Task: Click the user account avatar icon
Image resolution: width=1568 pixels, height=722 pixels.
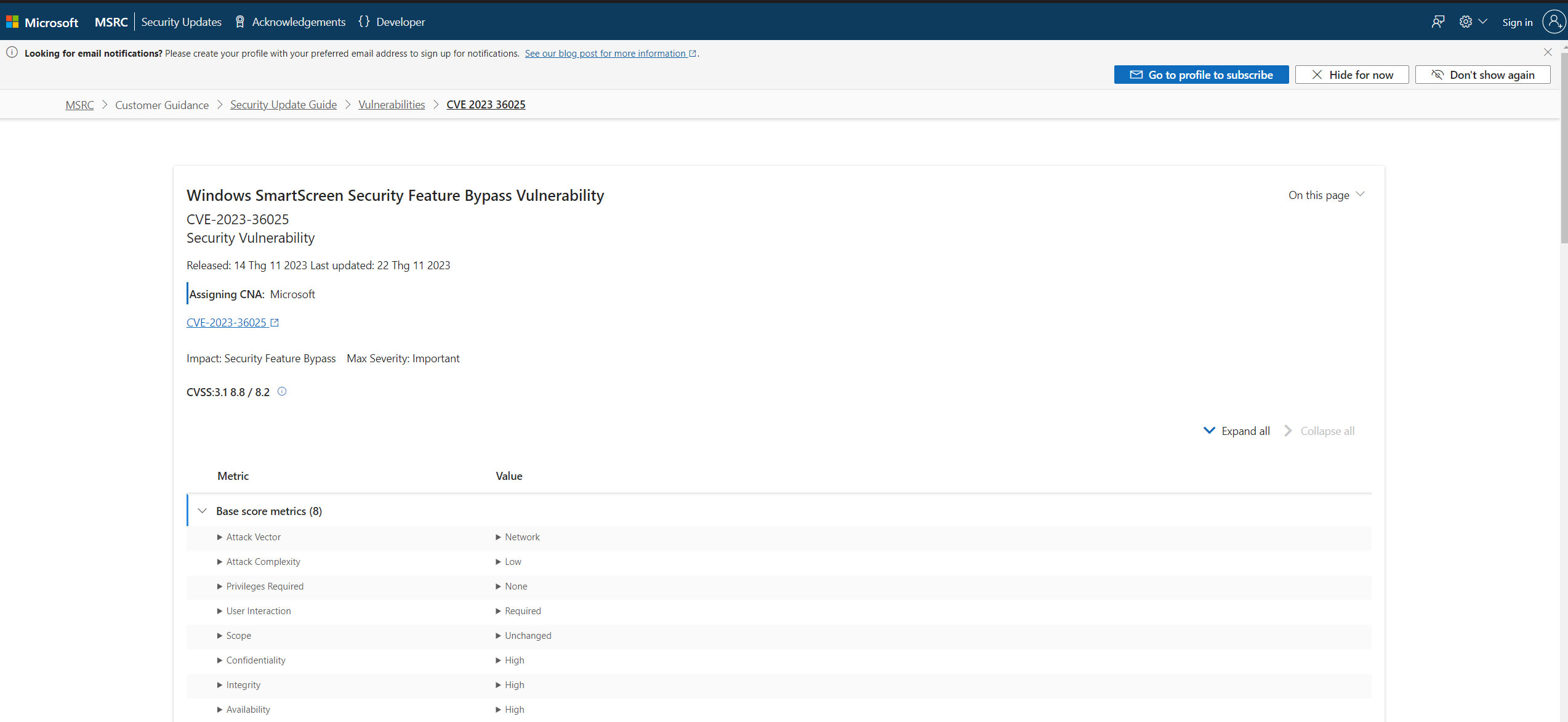Action: pyautogui.click(x=1553, y=22)
